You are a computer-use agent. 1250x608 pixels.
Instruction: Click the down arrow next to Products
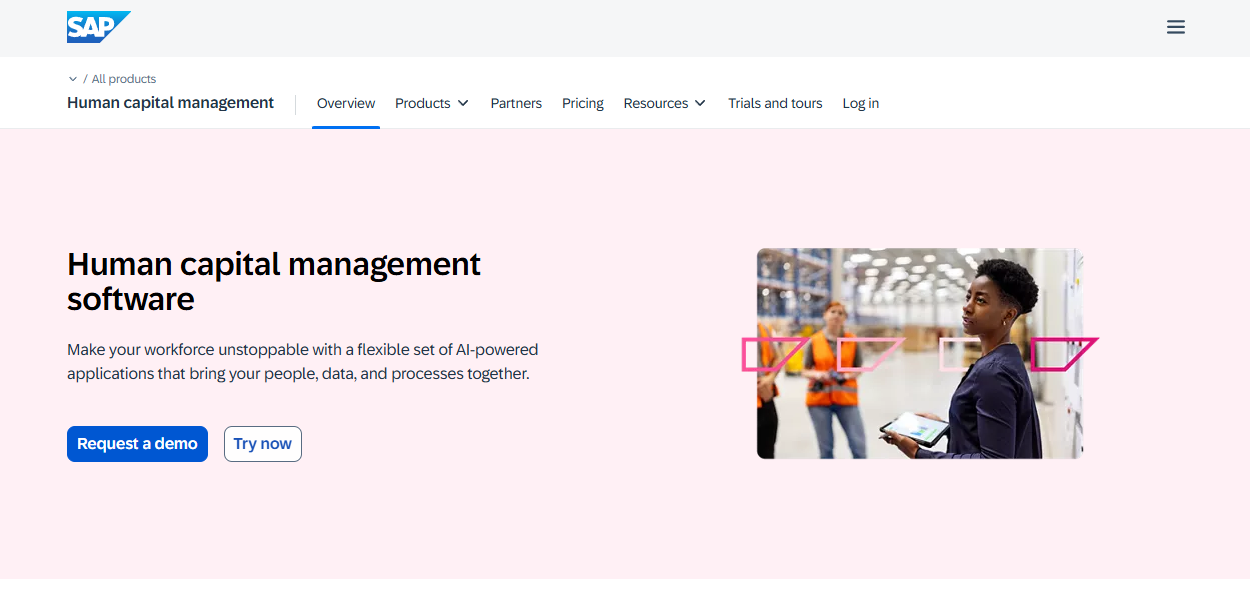(463, 103)
